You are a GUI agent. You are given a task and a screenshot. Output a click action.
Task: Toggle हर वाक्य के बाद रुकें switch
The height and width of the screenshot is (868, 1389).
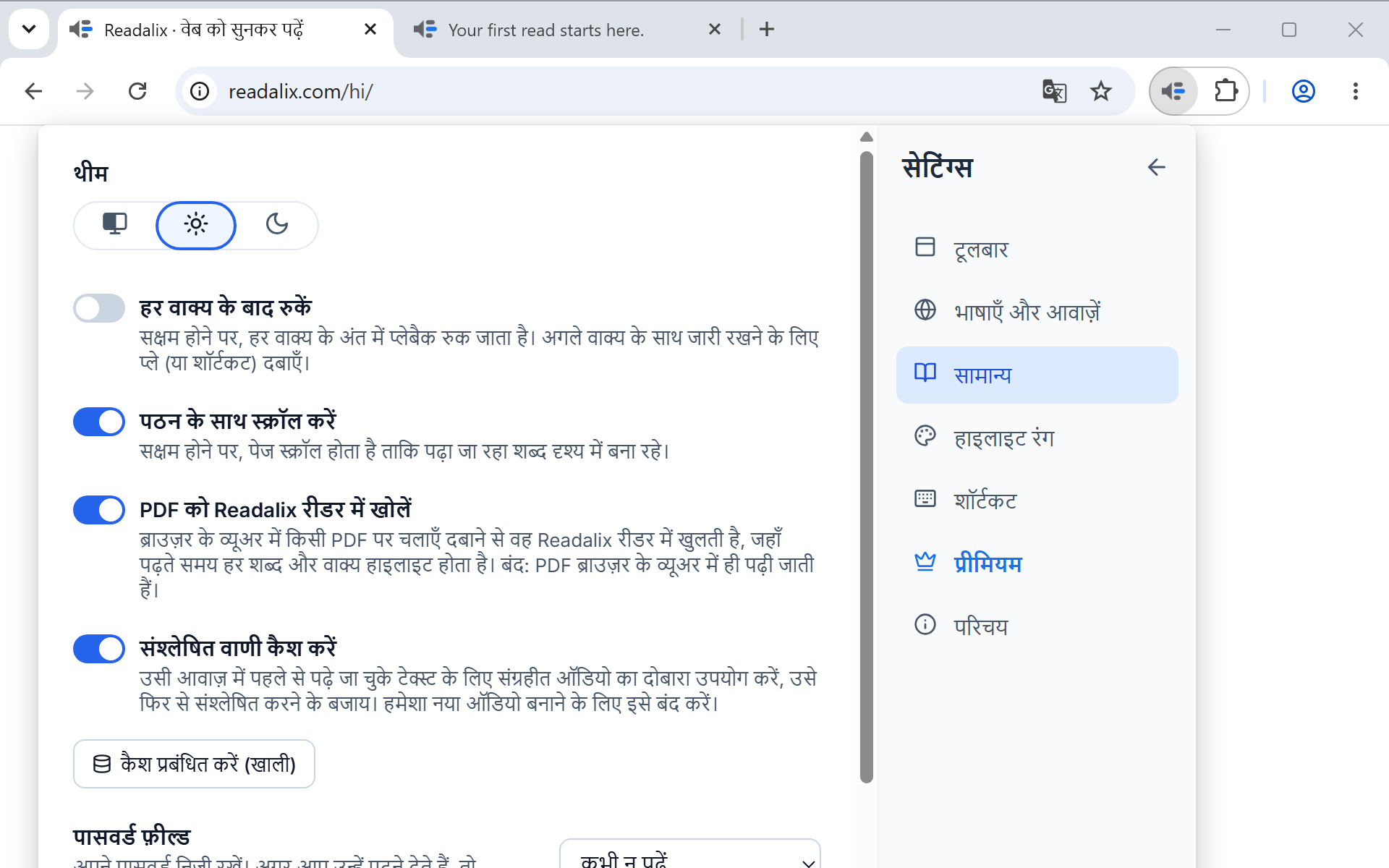pos(99,308)
